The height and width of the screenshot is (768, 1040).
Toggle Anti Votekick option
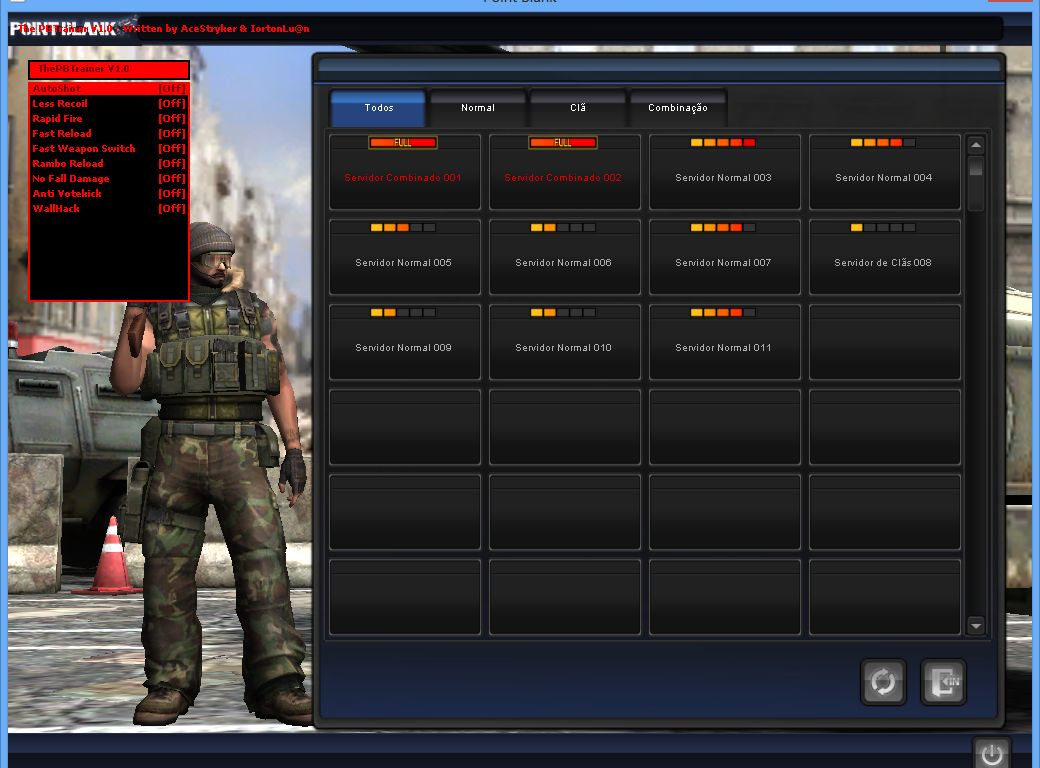[109, 194]
